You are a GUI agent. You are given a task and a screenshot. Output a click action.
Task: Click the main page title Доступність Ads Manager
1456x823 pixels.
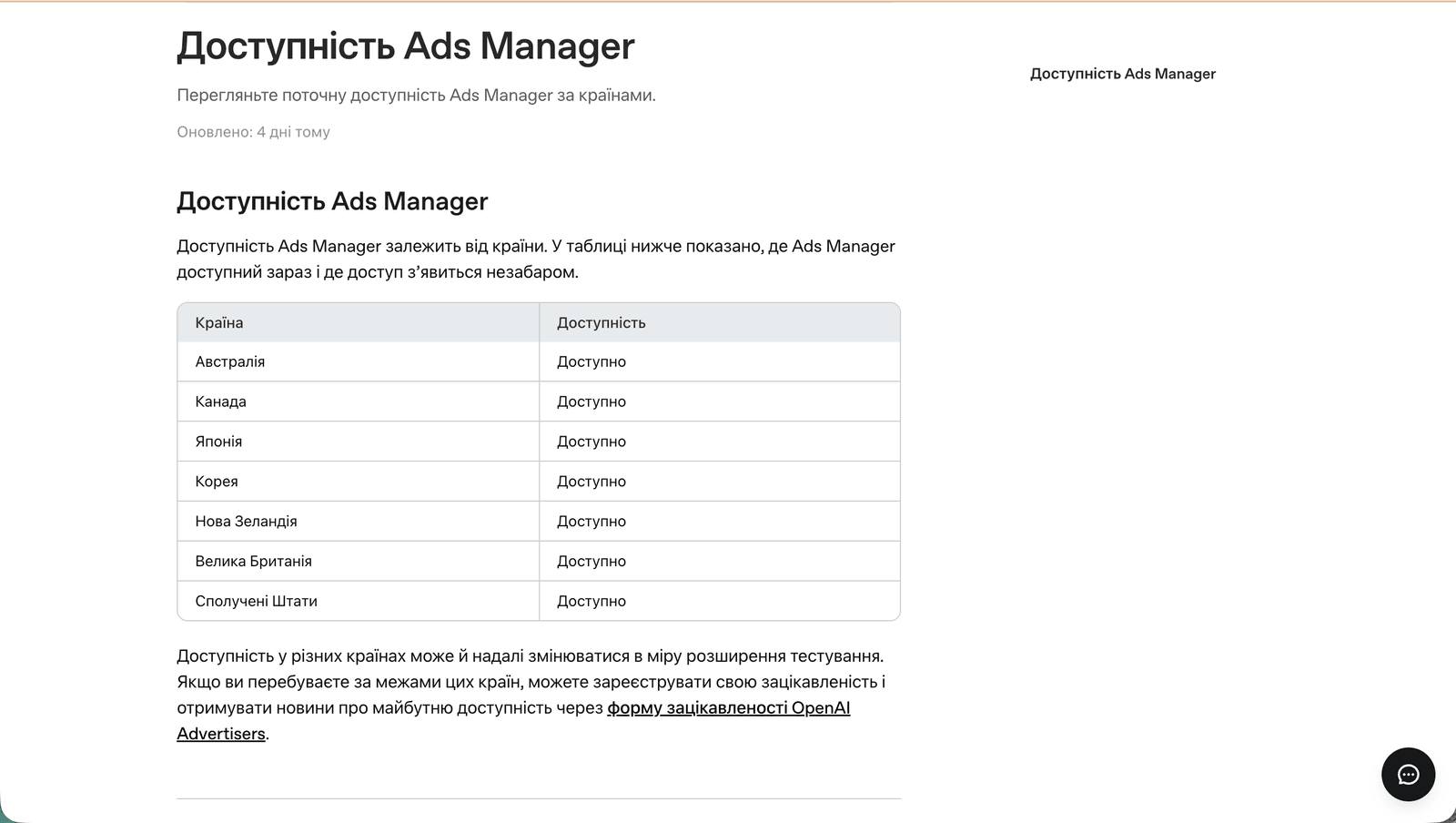(x=406, y=46)
